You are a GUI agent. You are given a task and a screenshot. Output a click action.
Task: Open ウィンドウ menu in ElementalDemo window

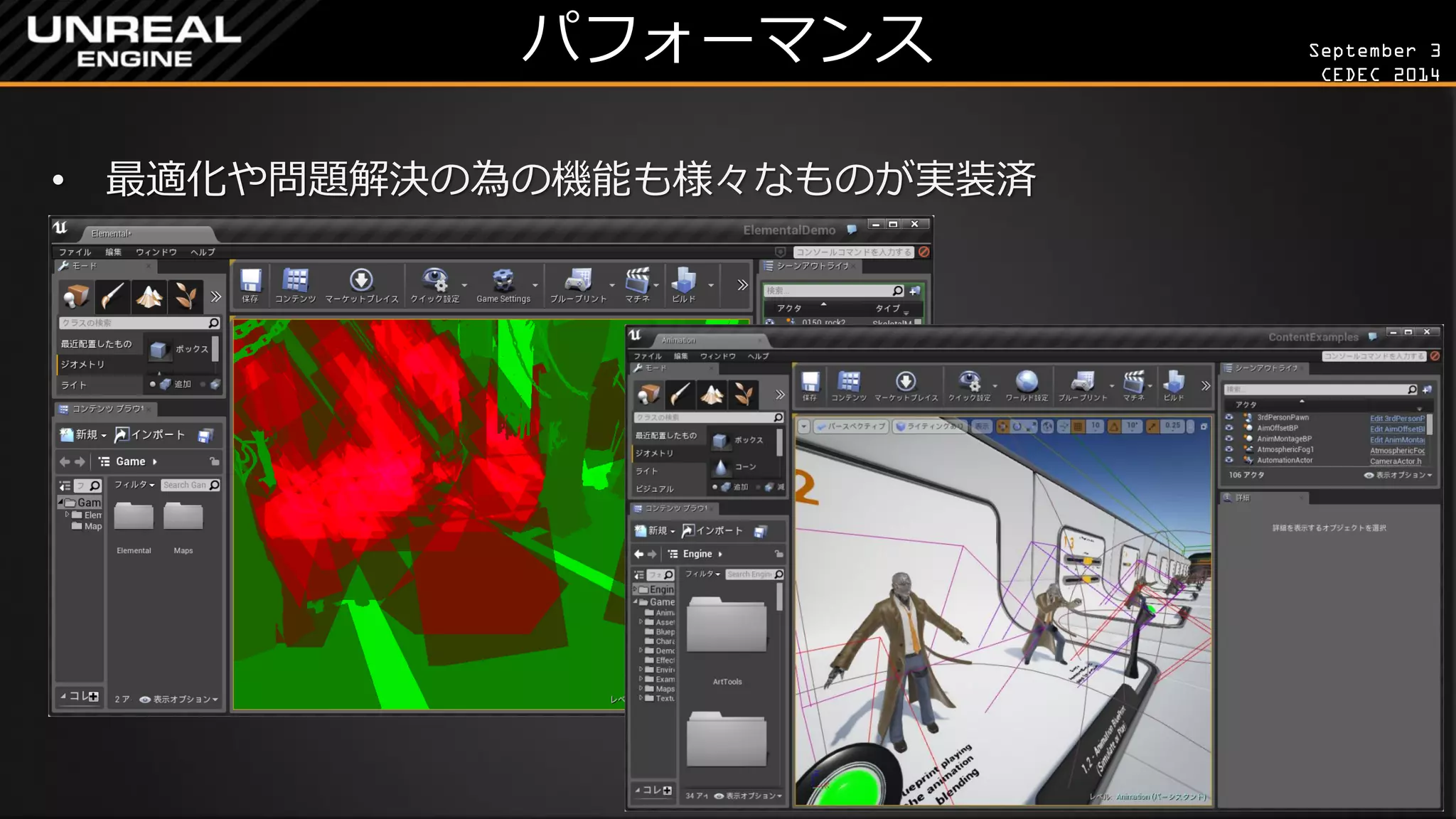156,252
